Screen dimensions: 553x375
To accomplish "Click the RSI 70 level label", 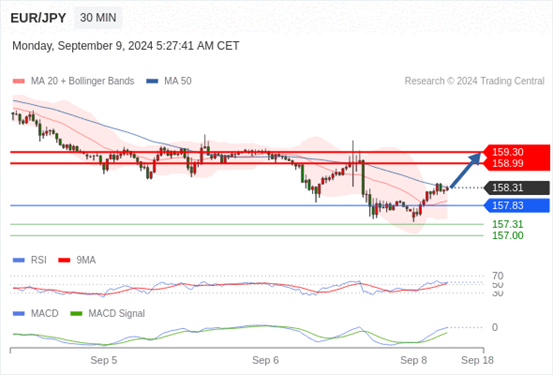I will click(498, 276).
